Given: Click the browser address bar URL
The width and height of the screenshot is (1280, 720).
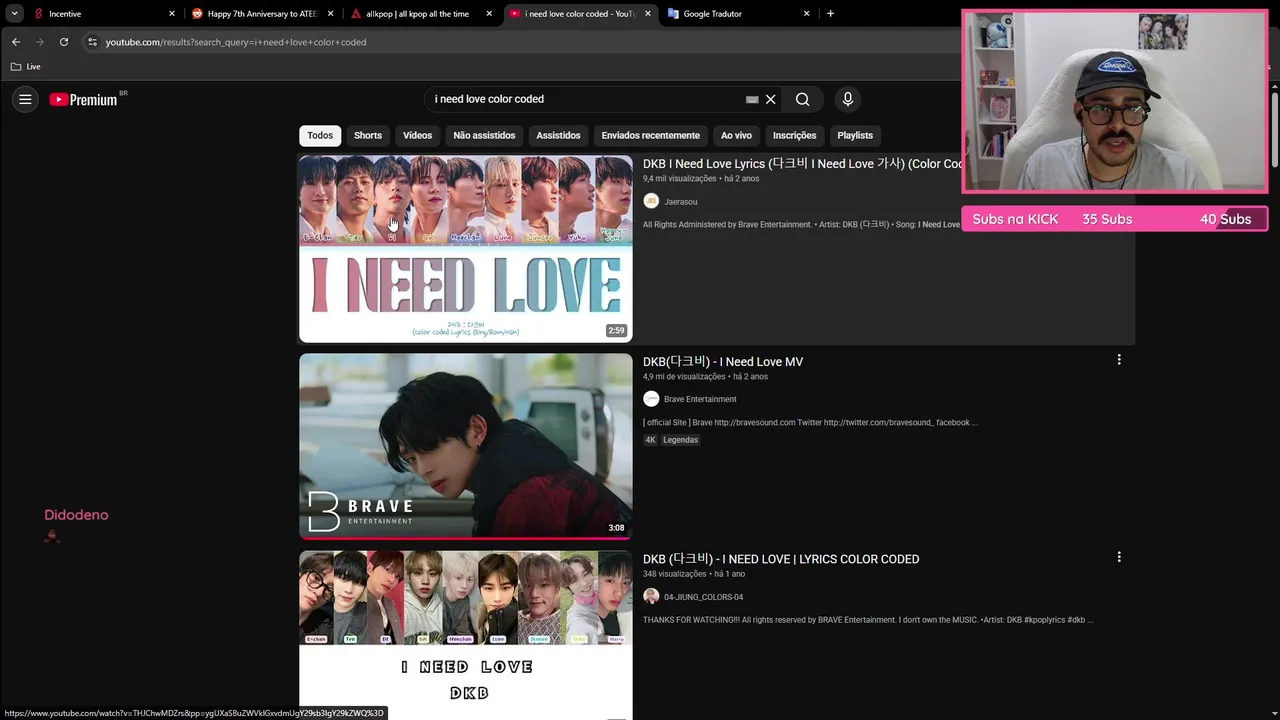Looking at the screenshot, I should click(236, 42).
